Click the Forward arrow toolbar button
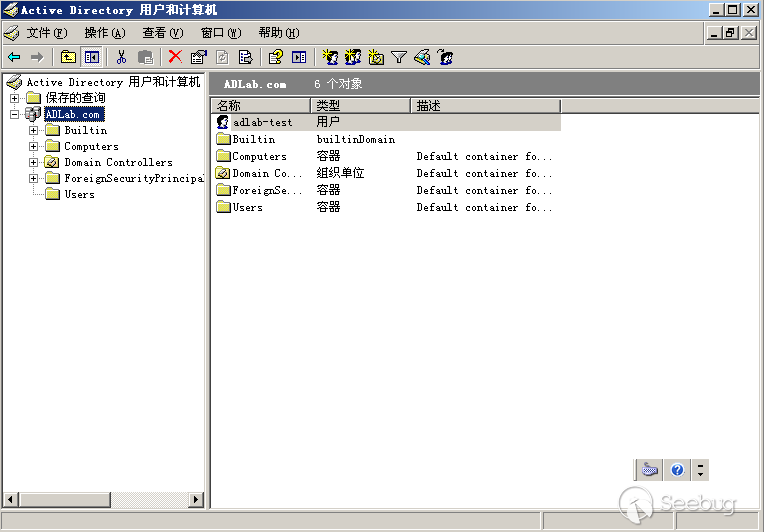The width and height of the screenshot is (764, 532). pos(37,57)
